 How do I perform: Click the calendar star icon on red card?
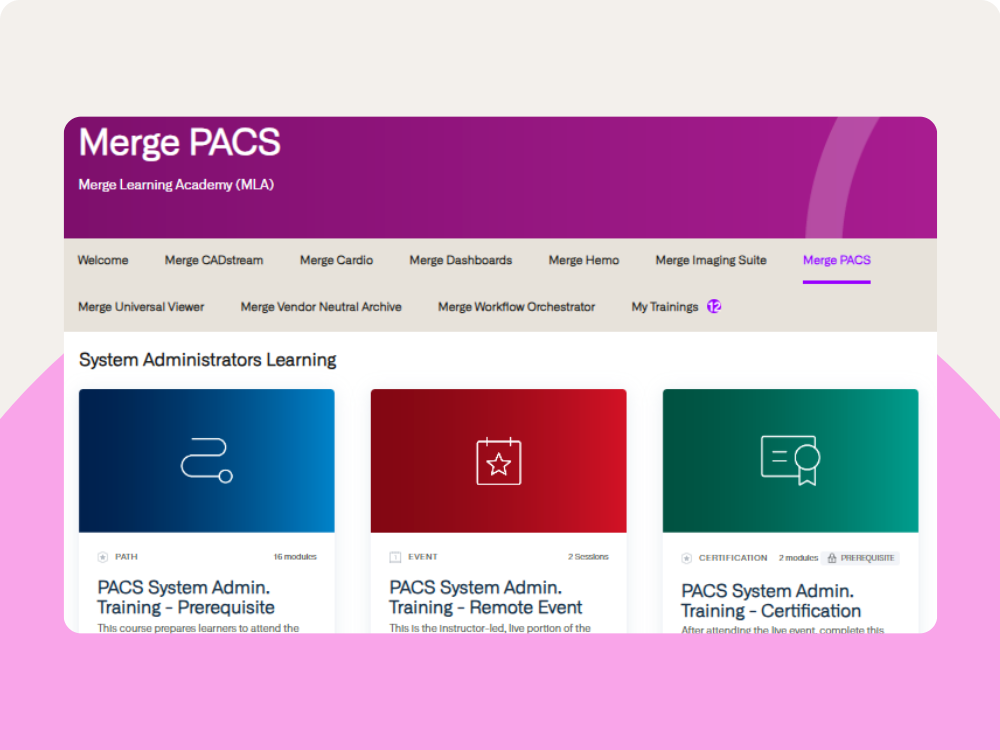point(499,461)
